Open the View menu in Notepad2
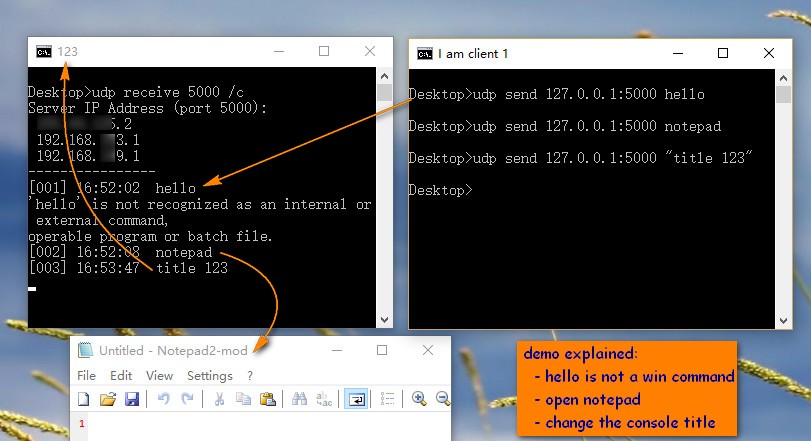 pos(159,375)
